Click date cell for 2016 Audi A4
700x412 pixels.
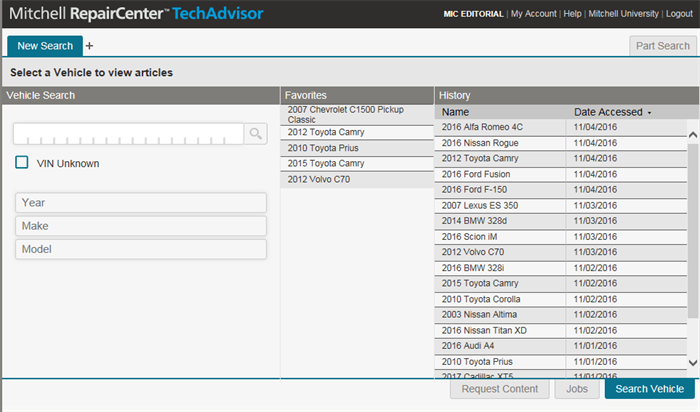[x=626, y=346]
